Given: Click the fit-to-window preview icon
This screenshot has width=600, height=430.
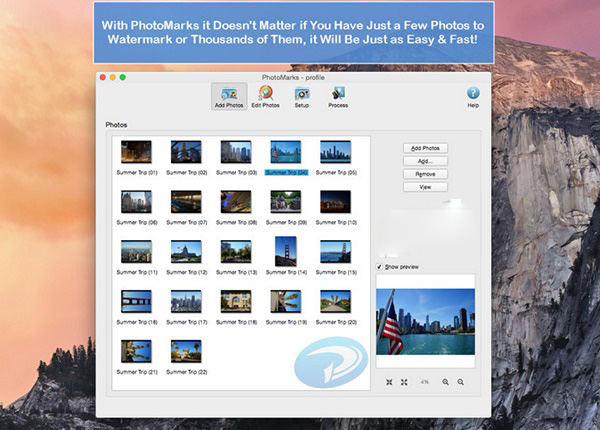Looking at the screenshot, I should coord(389,382).
